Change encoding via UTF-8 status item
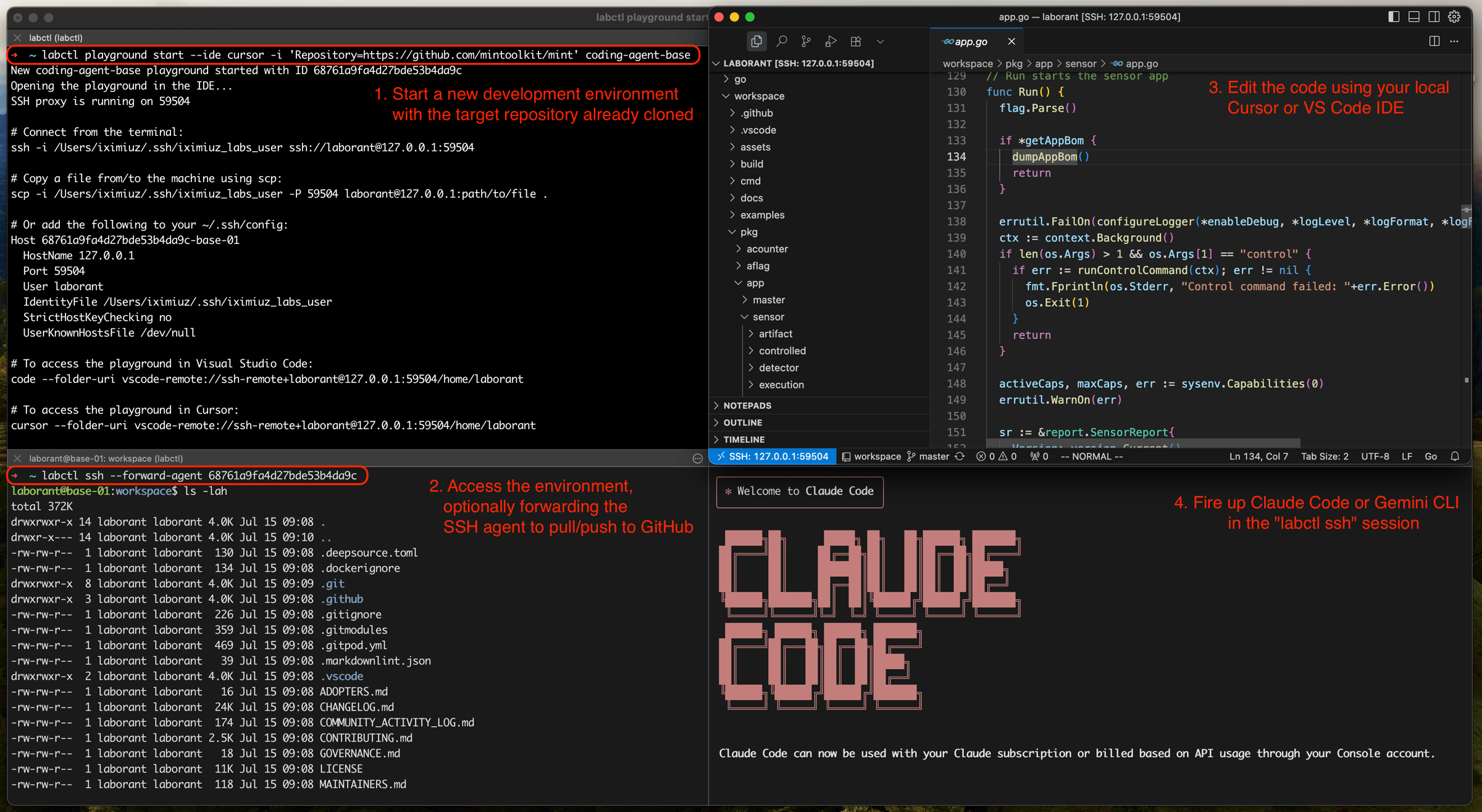 [x=1375, y=456]
